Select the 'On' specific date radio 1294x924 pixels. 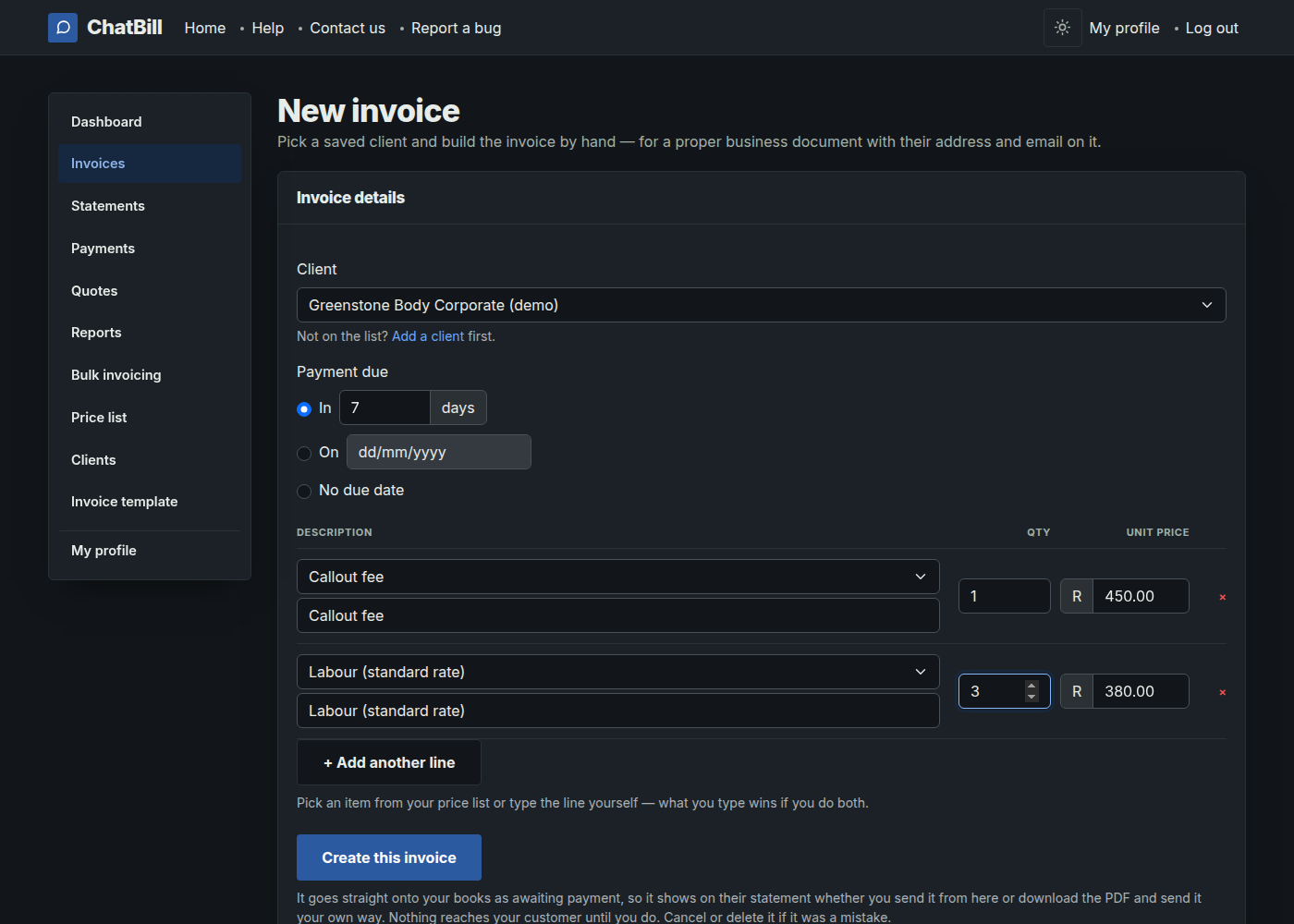[304, 453]
